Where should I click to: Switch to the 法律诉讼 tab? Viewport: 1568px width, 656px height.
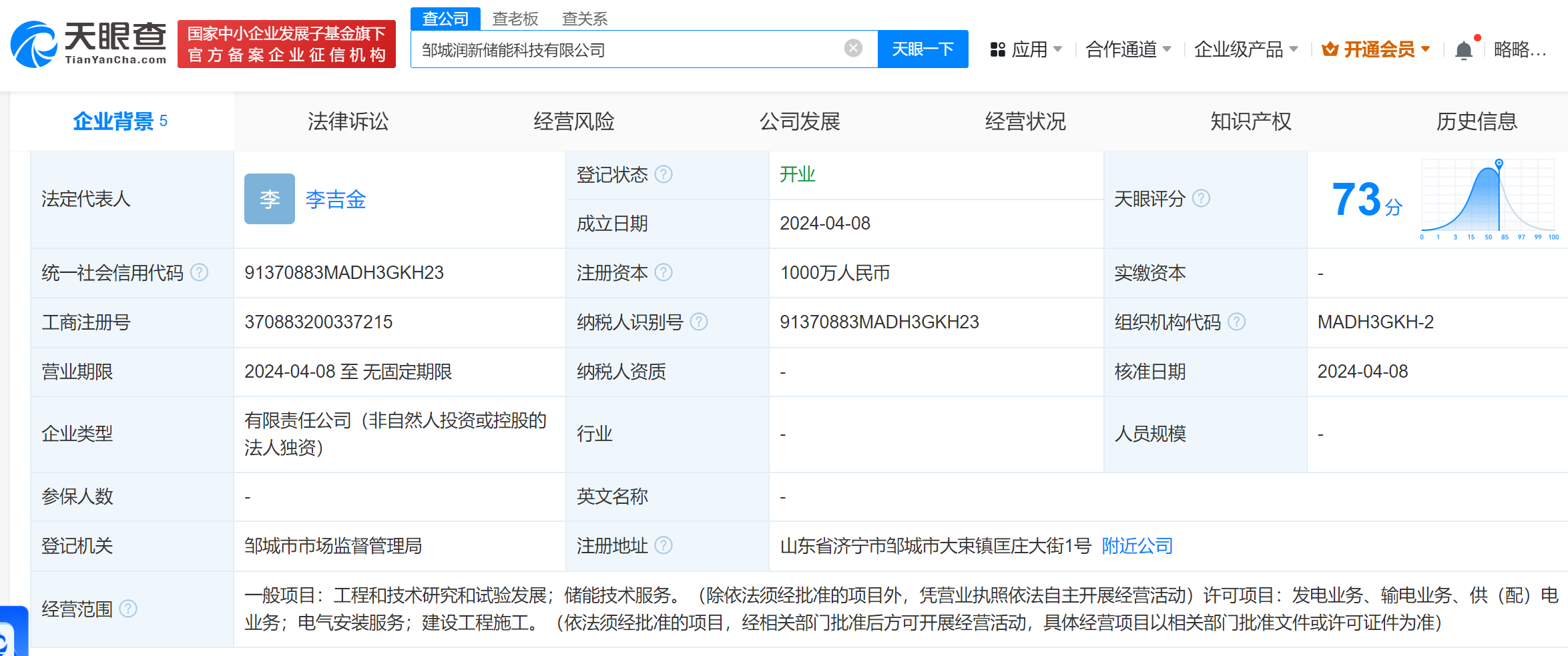348,121
